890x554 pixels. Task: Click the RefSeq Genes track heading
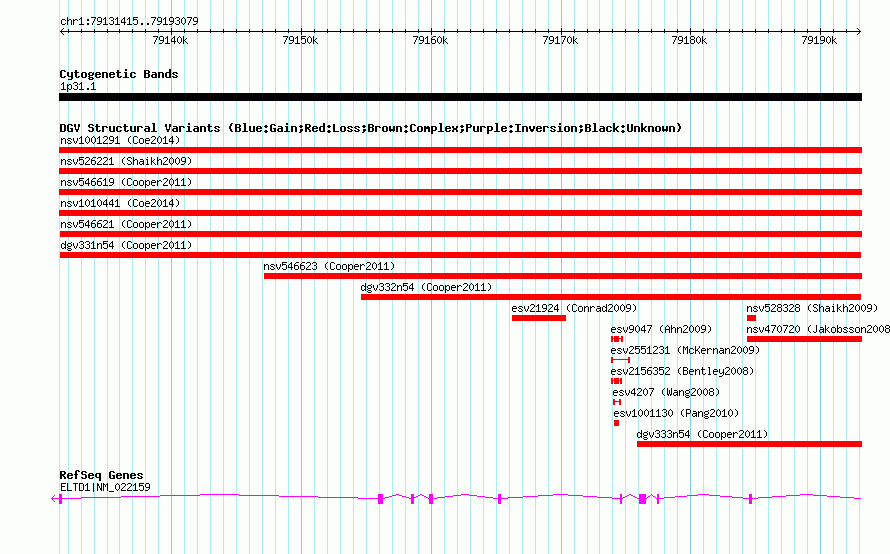101,475
